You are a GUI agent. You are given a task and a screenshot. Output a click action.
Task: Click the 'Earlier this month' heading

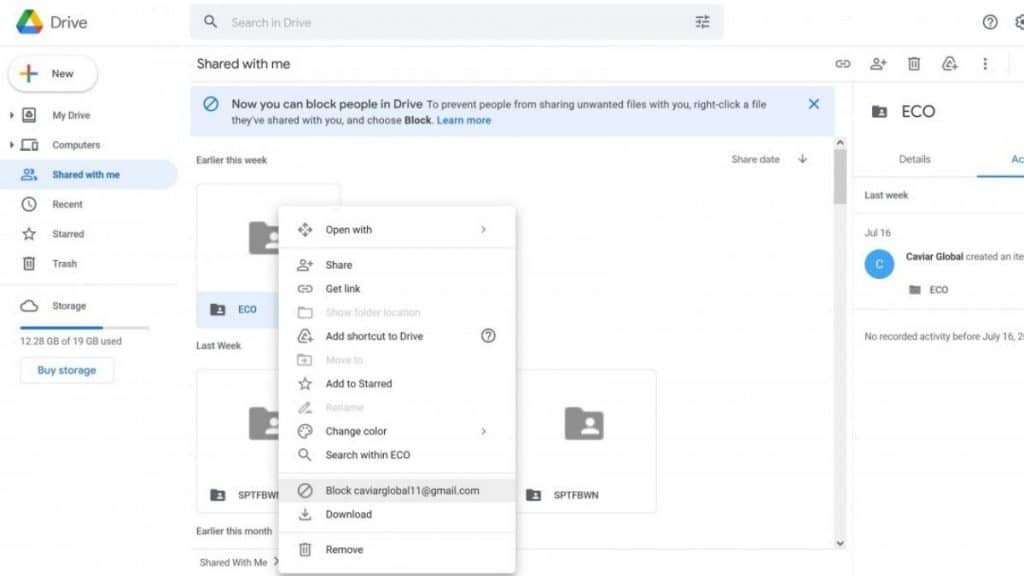234,531
